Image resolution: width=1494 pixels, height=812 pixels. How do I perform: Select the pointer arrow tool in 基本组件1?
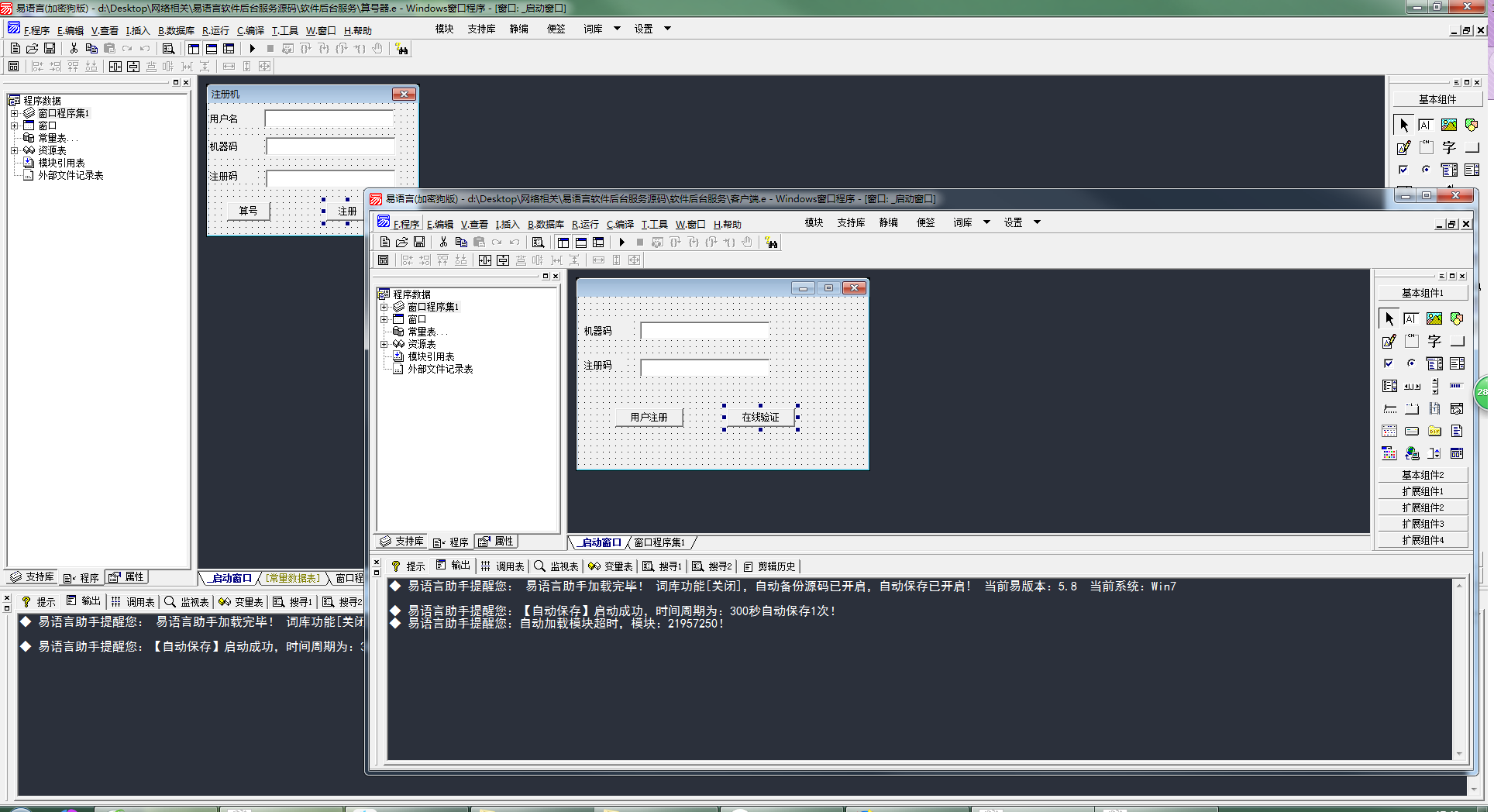pyautogui.click(x=1389, y=318)
